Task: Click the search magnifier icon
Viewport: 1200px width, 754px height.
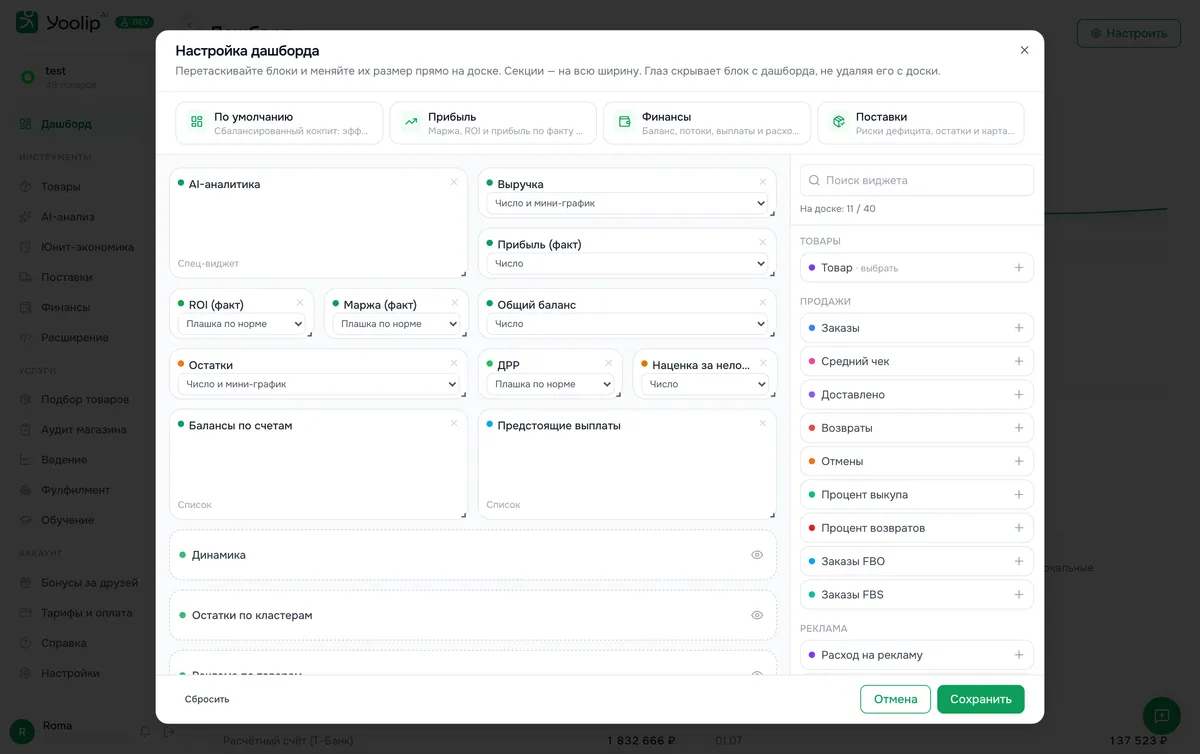Action: [815, 181]
